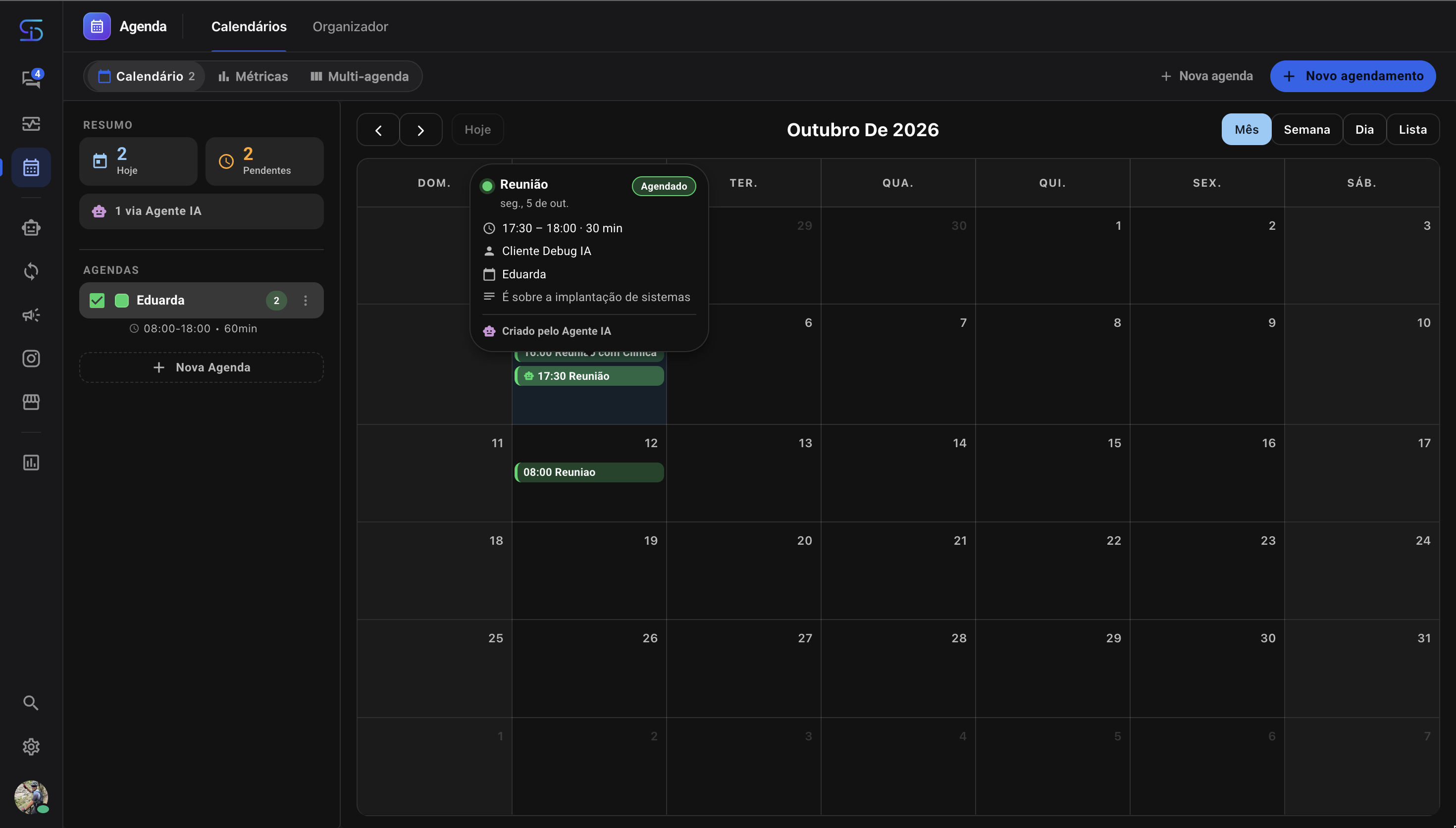The image size is (1456, 828).
Task: Click the purple Agenda module icon
Action: (97, 27)
